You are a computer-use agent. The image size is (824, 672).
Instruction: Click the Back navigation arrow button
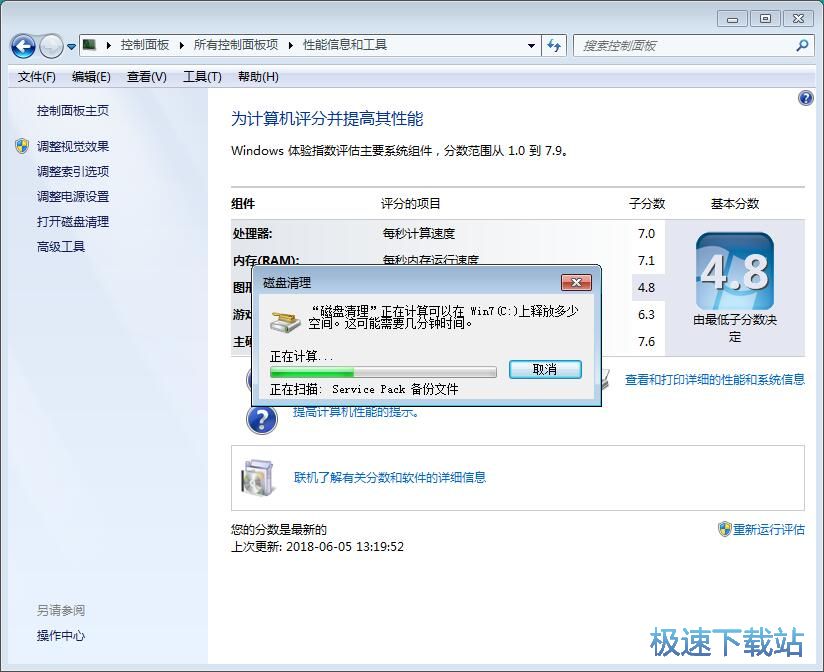[x=23, y=47]
